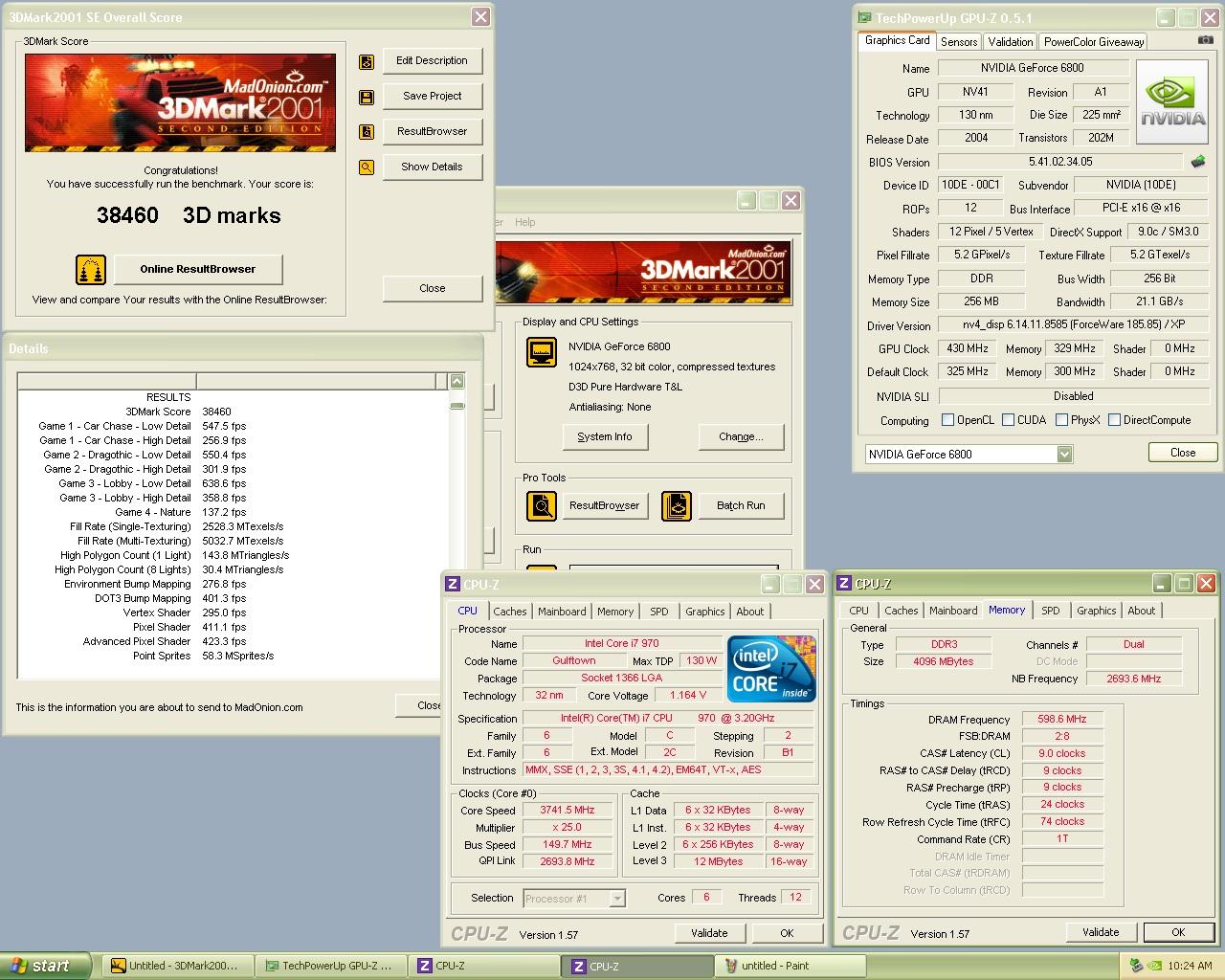Click the ResultBrowser icon in the Overall Score window
1225x980 pixels.
point(367,132)
